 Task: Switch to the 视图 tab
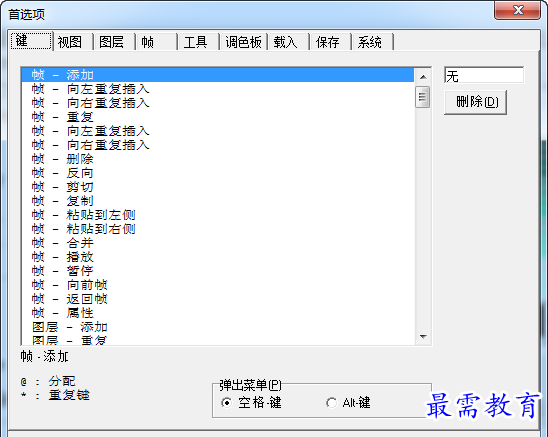(x=73, y=42)
